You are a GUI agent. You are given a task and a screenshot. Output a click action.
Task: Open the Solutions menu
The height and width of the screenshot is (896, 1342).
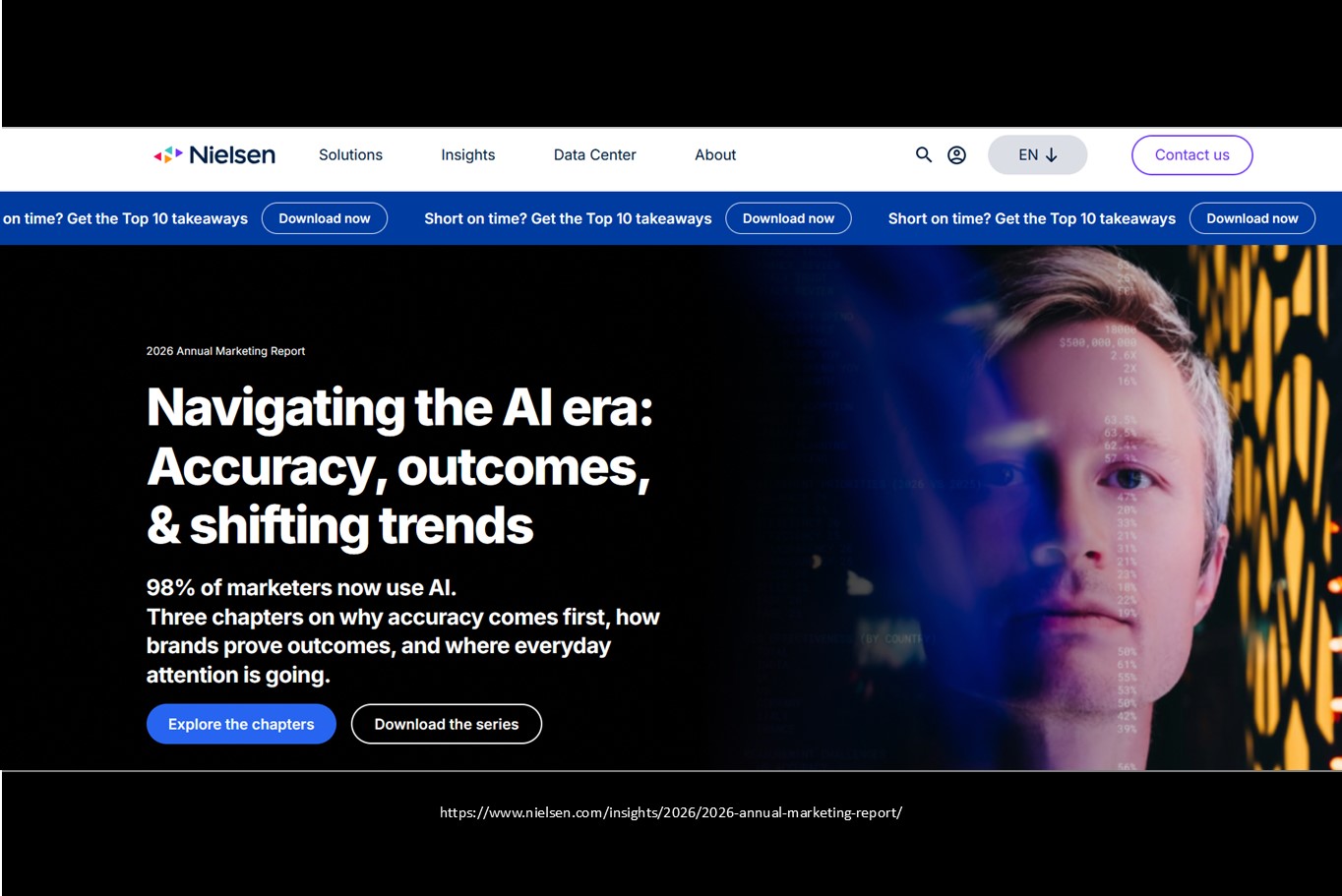point(350,154)
